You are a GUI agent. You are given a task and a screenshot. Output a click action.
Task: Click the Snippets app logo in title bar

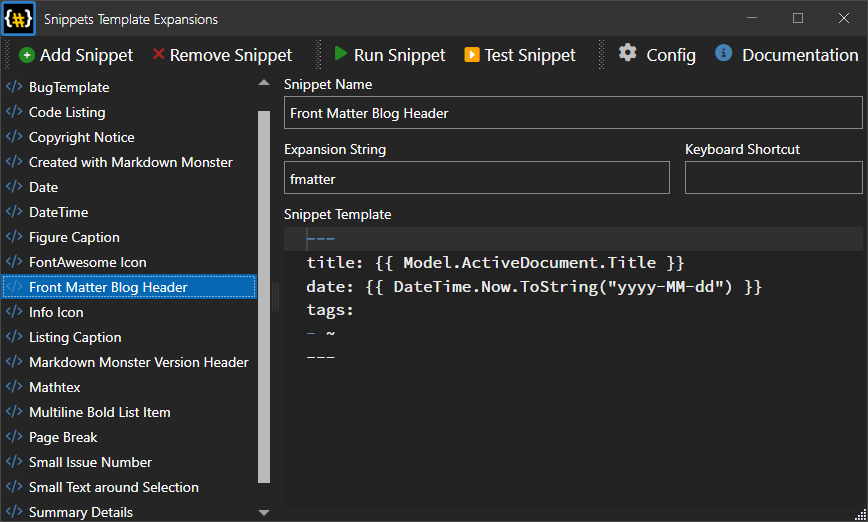point(19,19)
